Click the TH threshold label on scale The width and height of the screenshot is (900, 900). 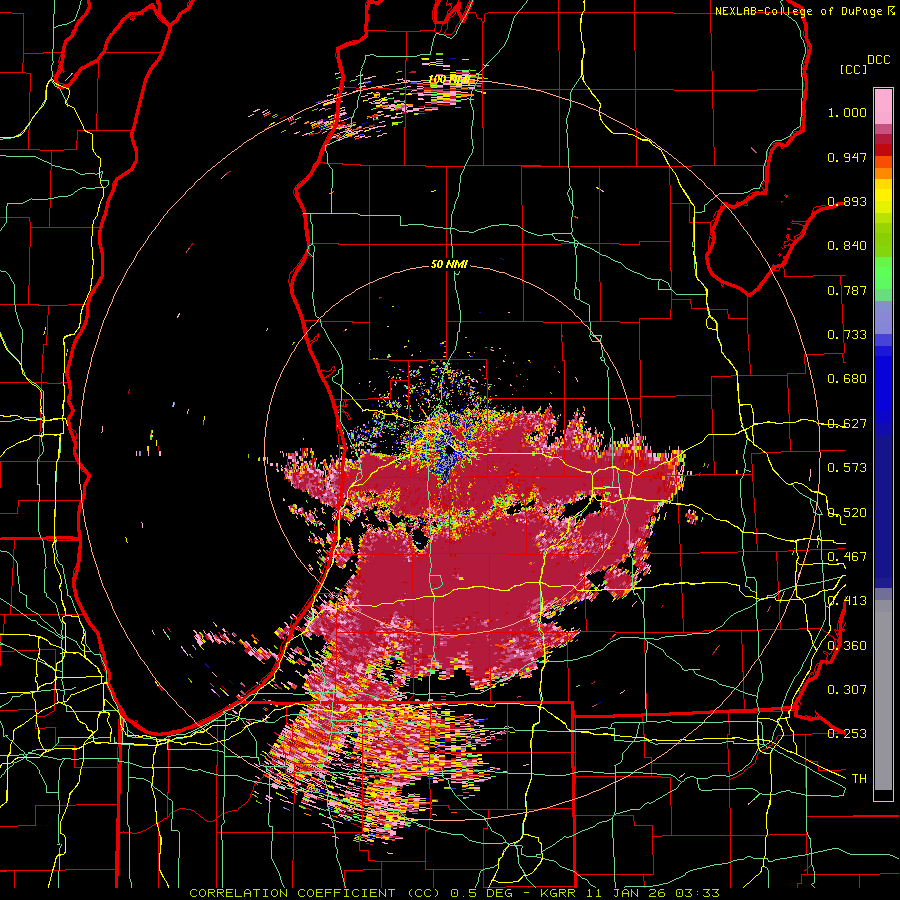[859, 779]
